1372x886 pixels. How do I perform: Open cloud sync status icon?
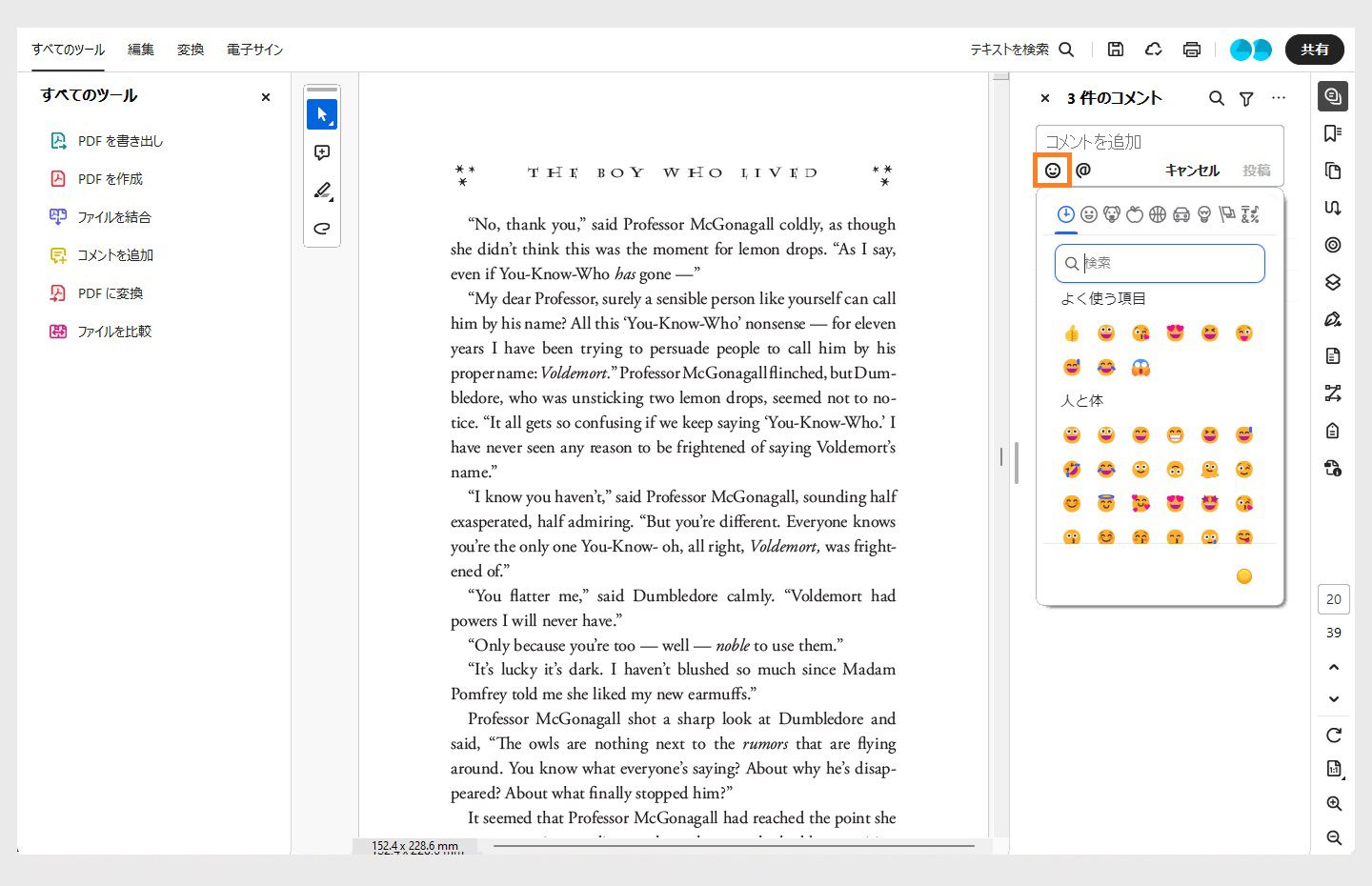tap(1154, 50)
